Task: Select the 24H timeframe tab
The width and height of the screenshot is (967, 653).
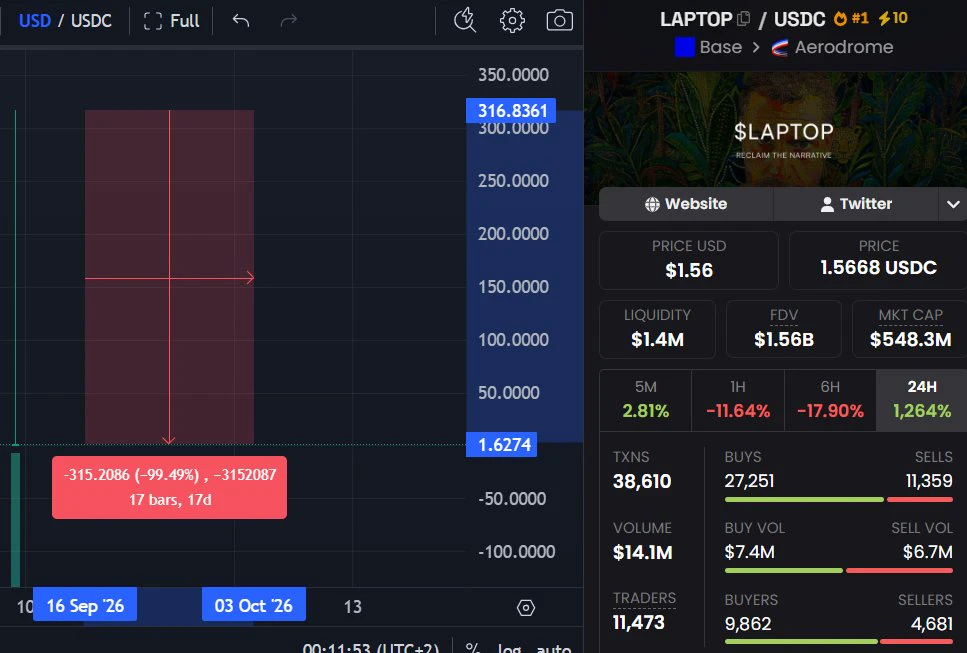Action: [921, 400]
